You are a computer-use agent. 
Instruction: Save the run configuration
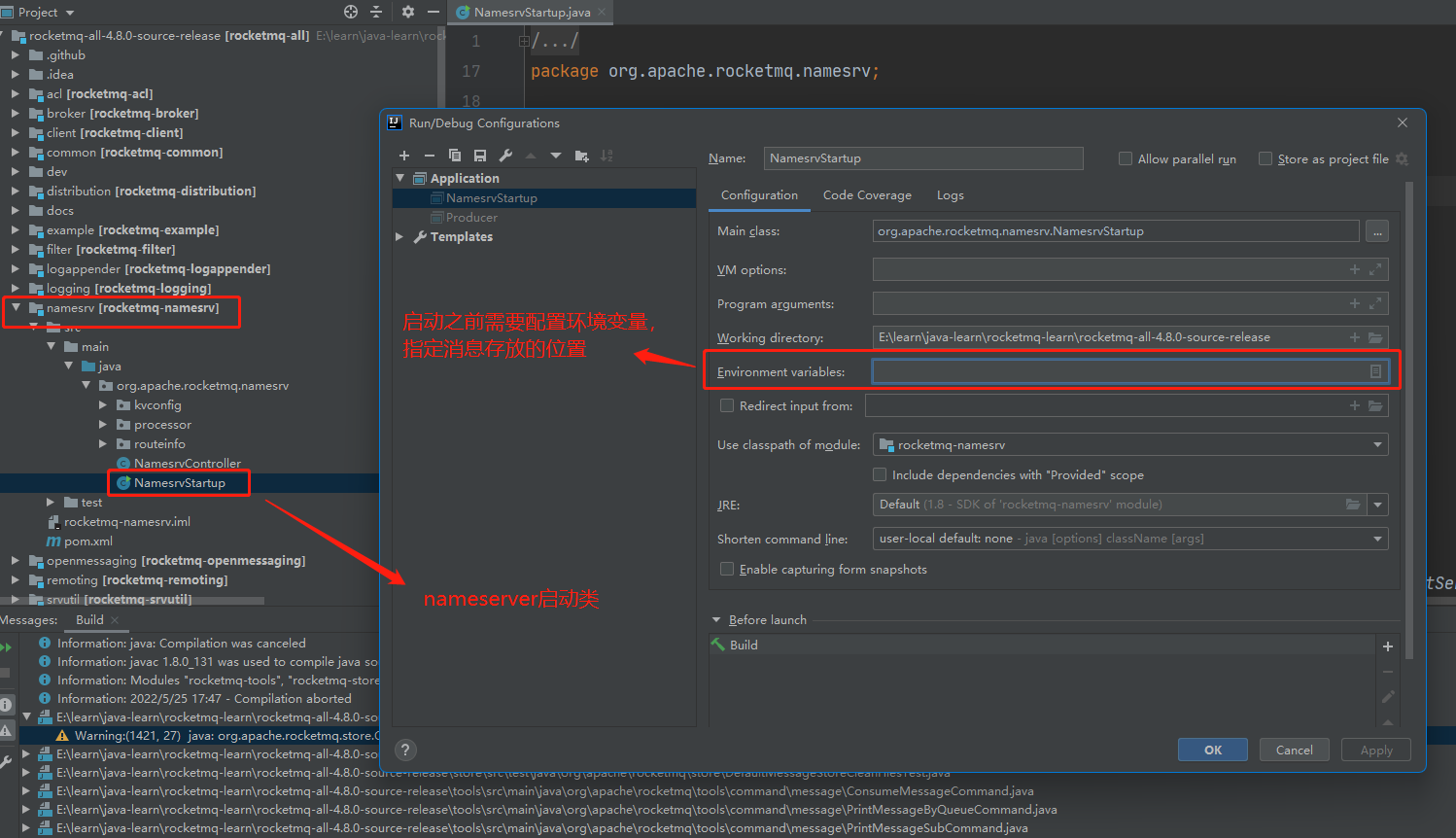coord(480,156)
